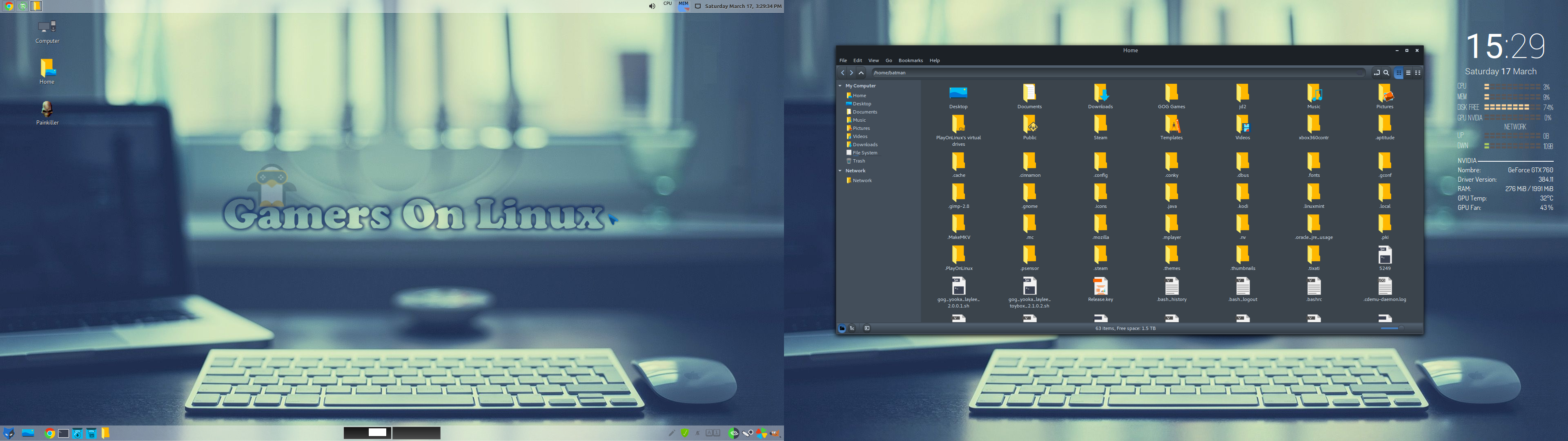Viewport: 1568px width, 441px height.
Task: Select the Steam folder
Action: tap(1100, 128)
